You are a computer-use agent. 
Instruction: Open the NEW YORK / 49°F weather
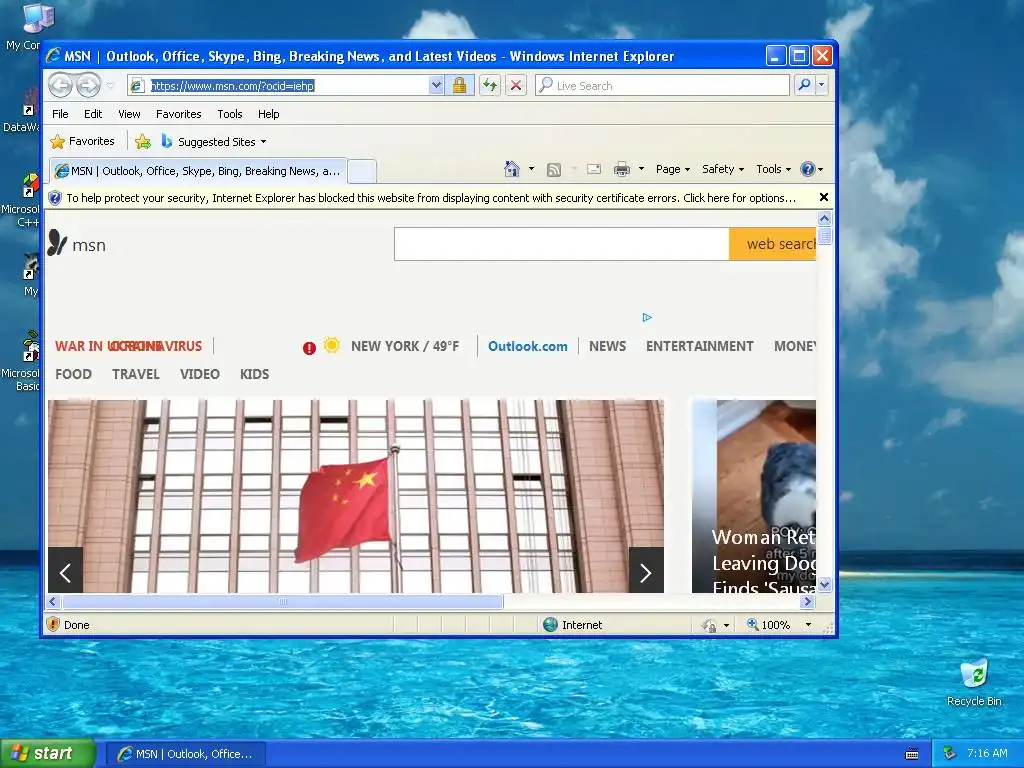click(x=405, y=346)
